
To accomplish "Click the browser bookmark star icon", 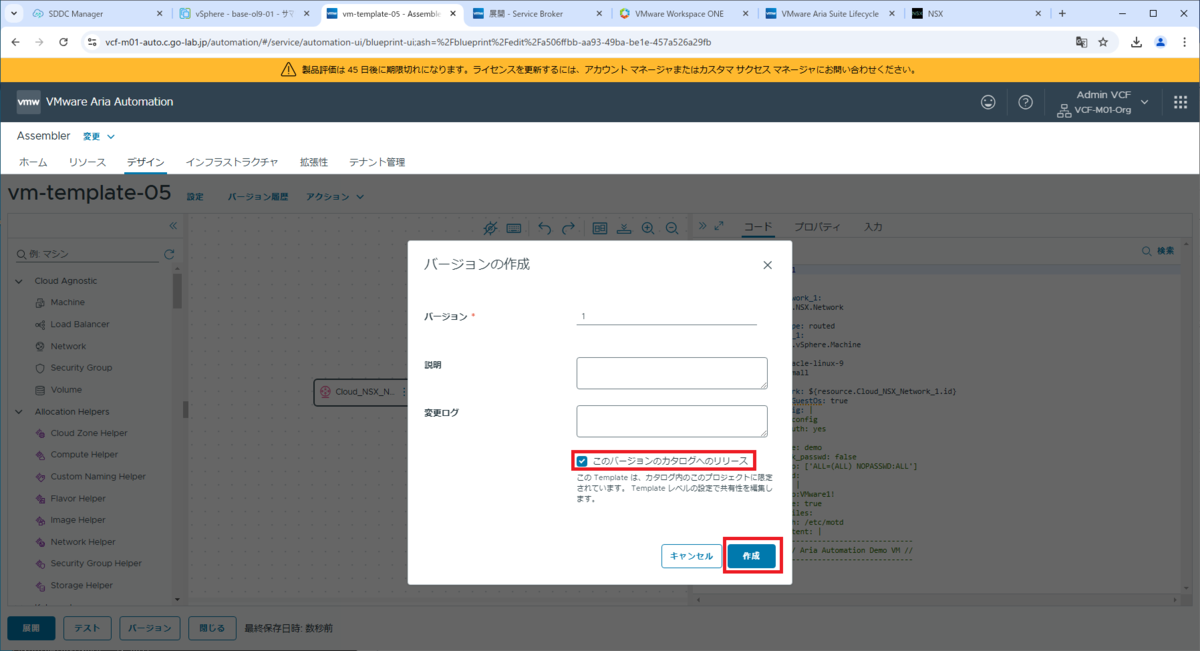I will coord(1103,42).
